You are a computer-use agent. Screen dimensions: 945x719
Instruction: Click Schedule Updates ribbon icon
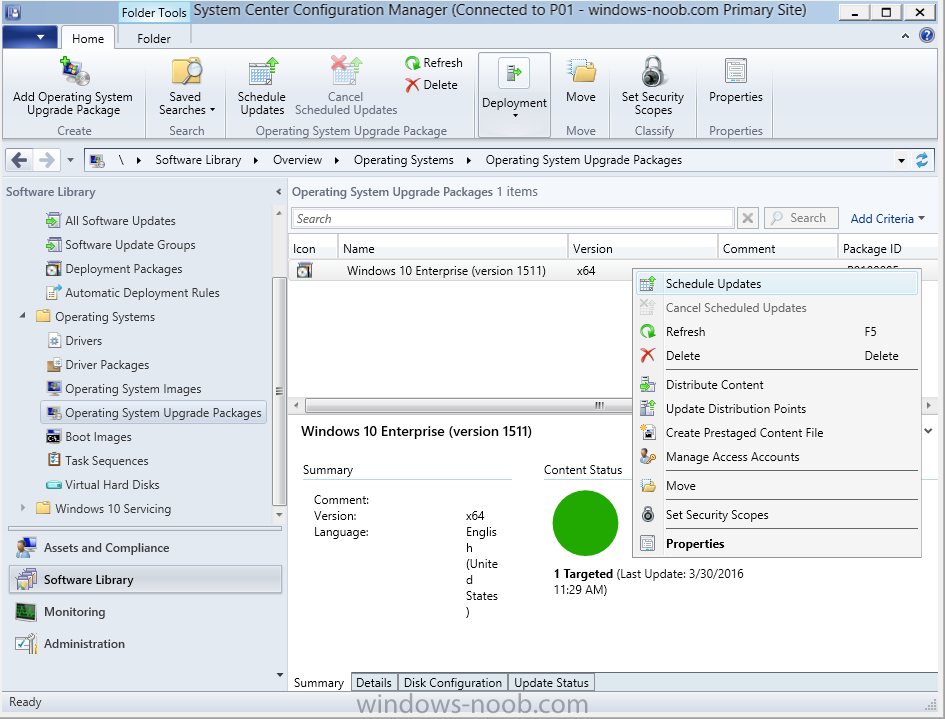point(262,71)
